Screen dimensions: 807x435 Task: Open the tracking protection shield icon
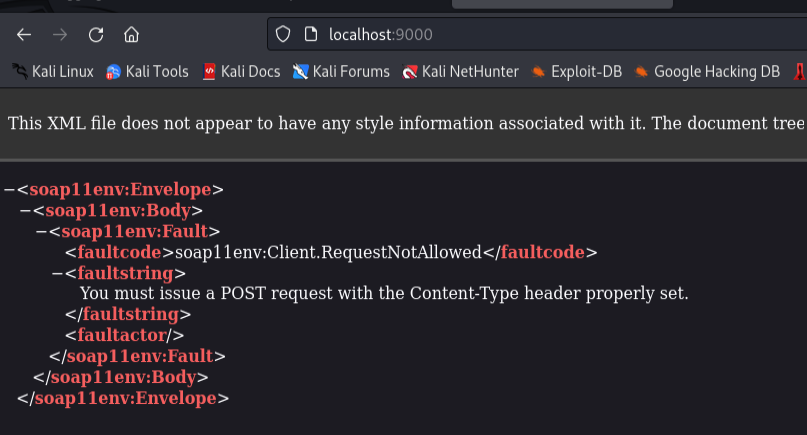pyautogui.click(x=283, y=35)
